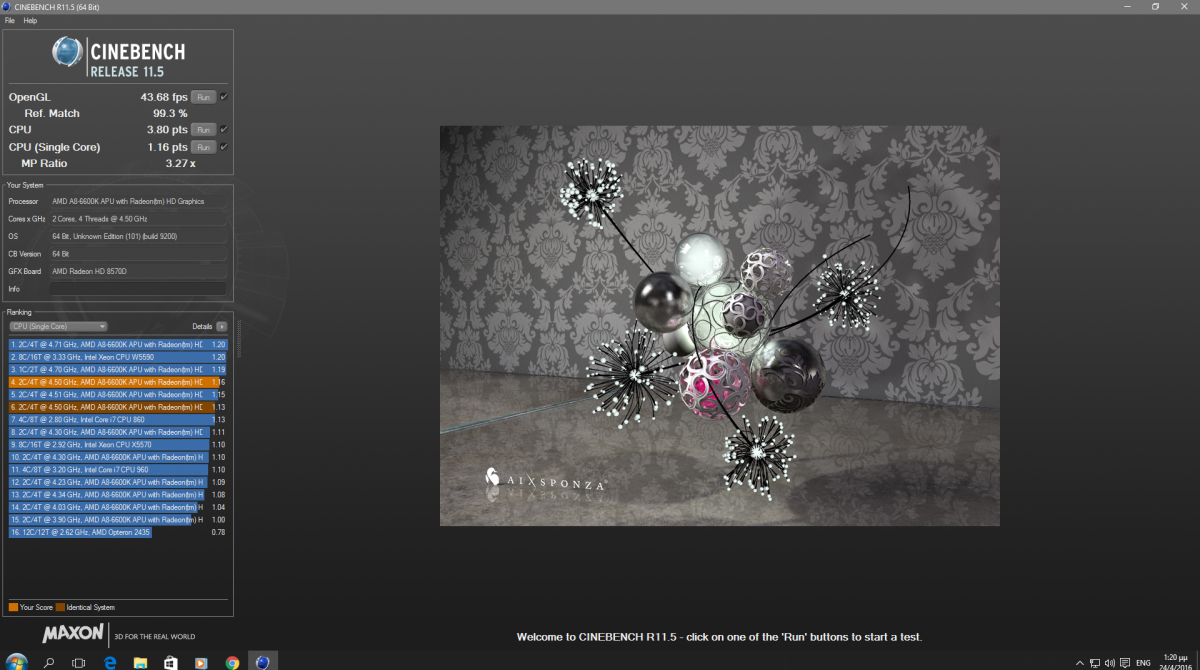
Task: Show hidden system tray icons
Action: (x=1080, y=662)
